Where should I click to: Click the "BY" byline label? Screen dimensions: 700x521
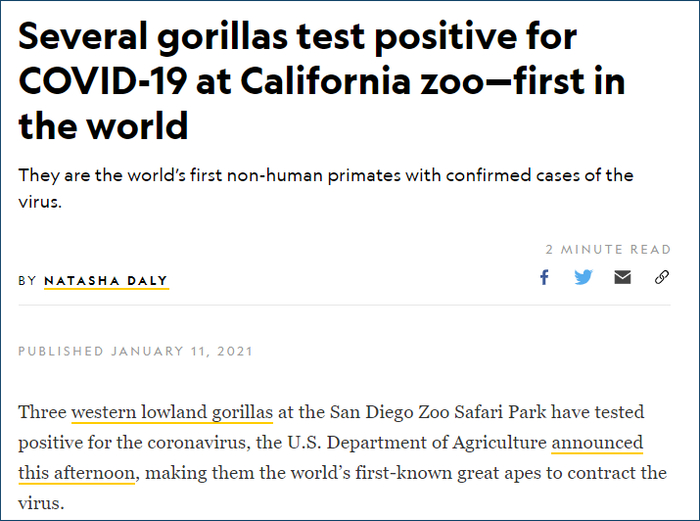click(27, 281)
